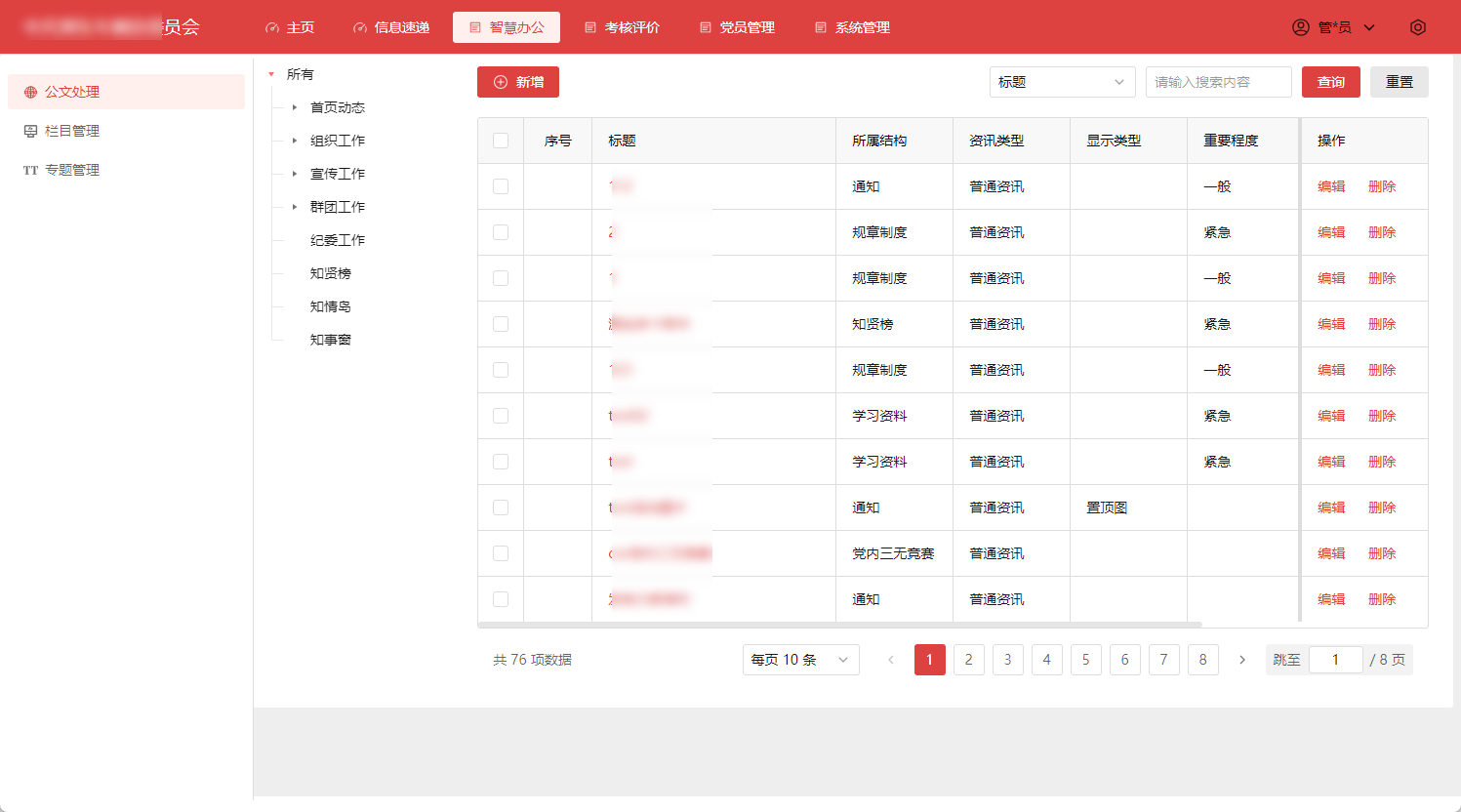Check the checkbox of the 置顶图 row
The image size is (1461, 812).
(501, 507)
